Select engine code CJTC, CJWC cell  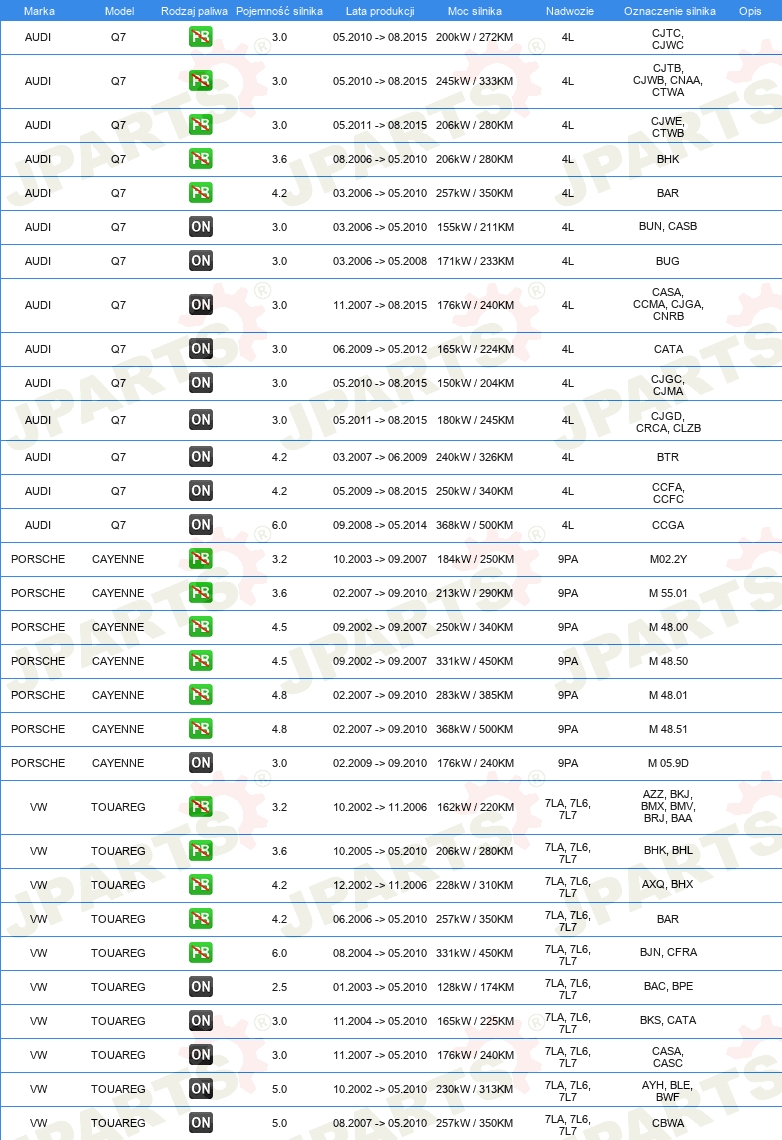[x=668, y=39]
